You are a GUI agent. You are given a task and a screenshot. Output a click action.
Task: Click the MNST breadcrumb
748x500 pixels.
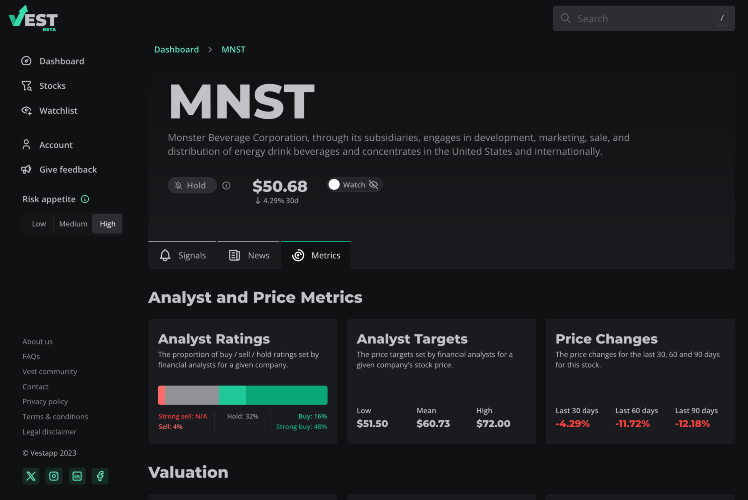point(233,50)
